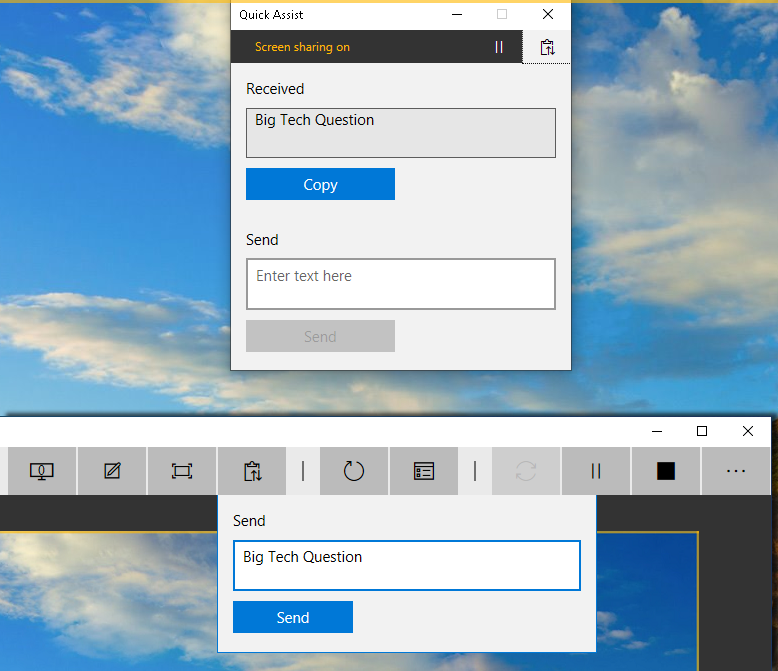The width and height of the screenshot is (778, 671).
Task: Click the 'Received' label
Action: (275, 89)
